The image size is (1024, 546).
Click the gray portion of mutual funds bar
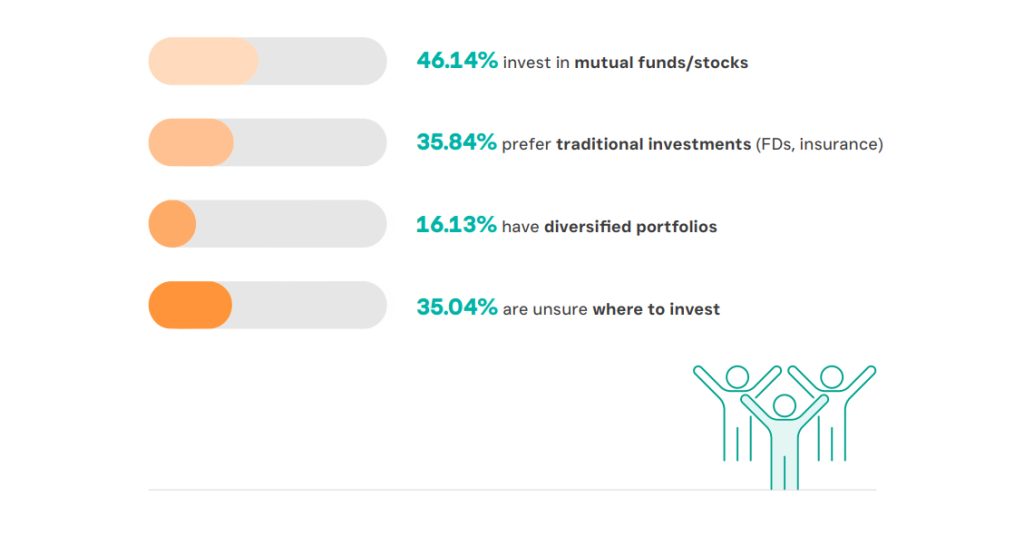323,61
